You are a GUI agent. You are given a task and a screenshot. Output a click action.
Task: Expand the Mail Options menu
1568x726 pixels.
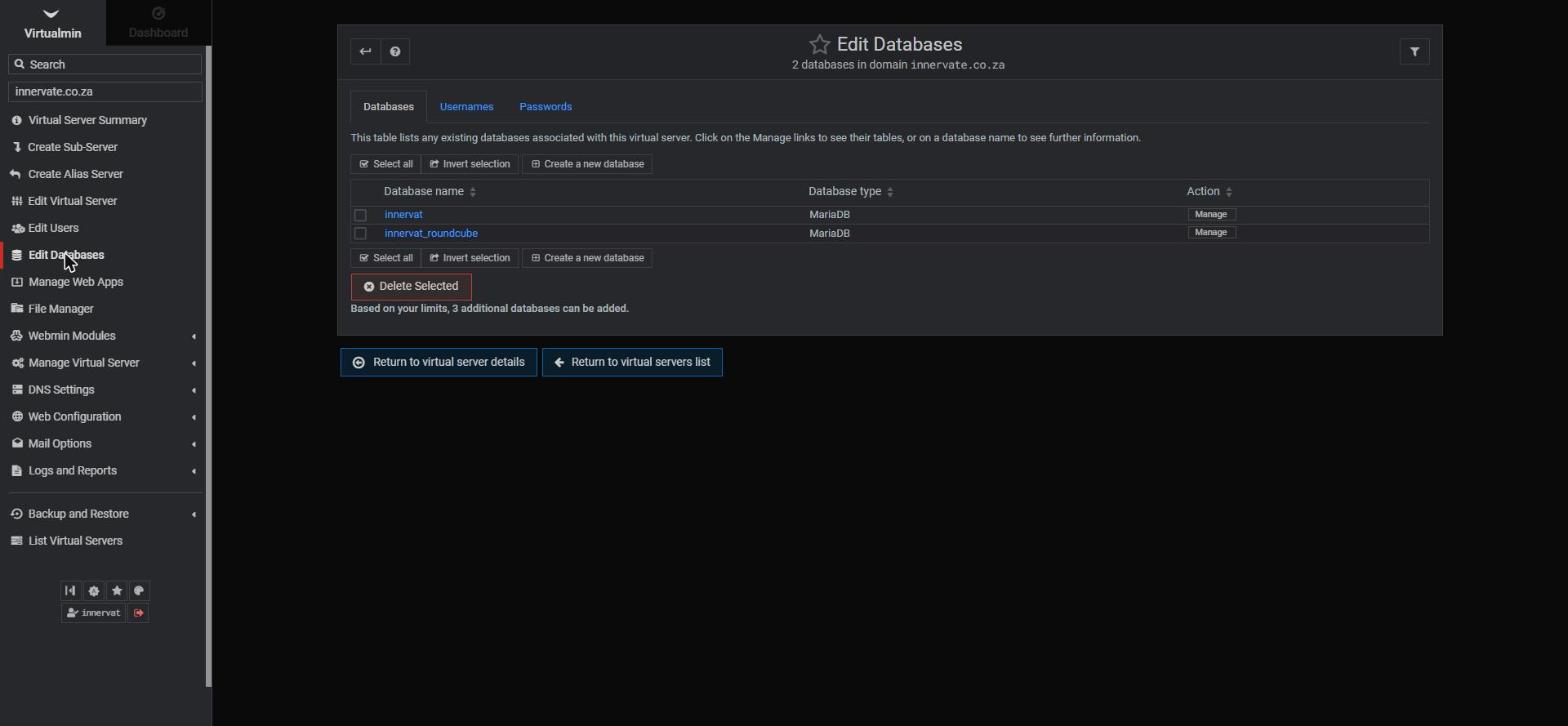[104, 444]
